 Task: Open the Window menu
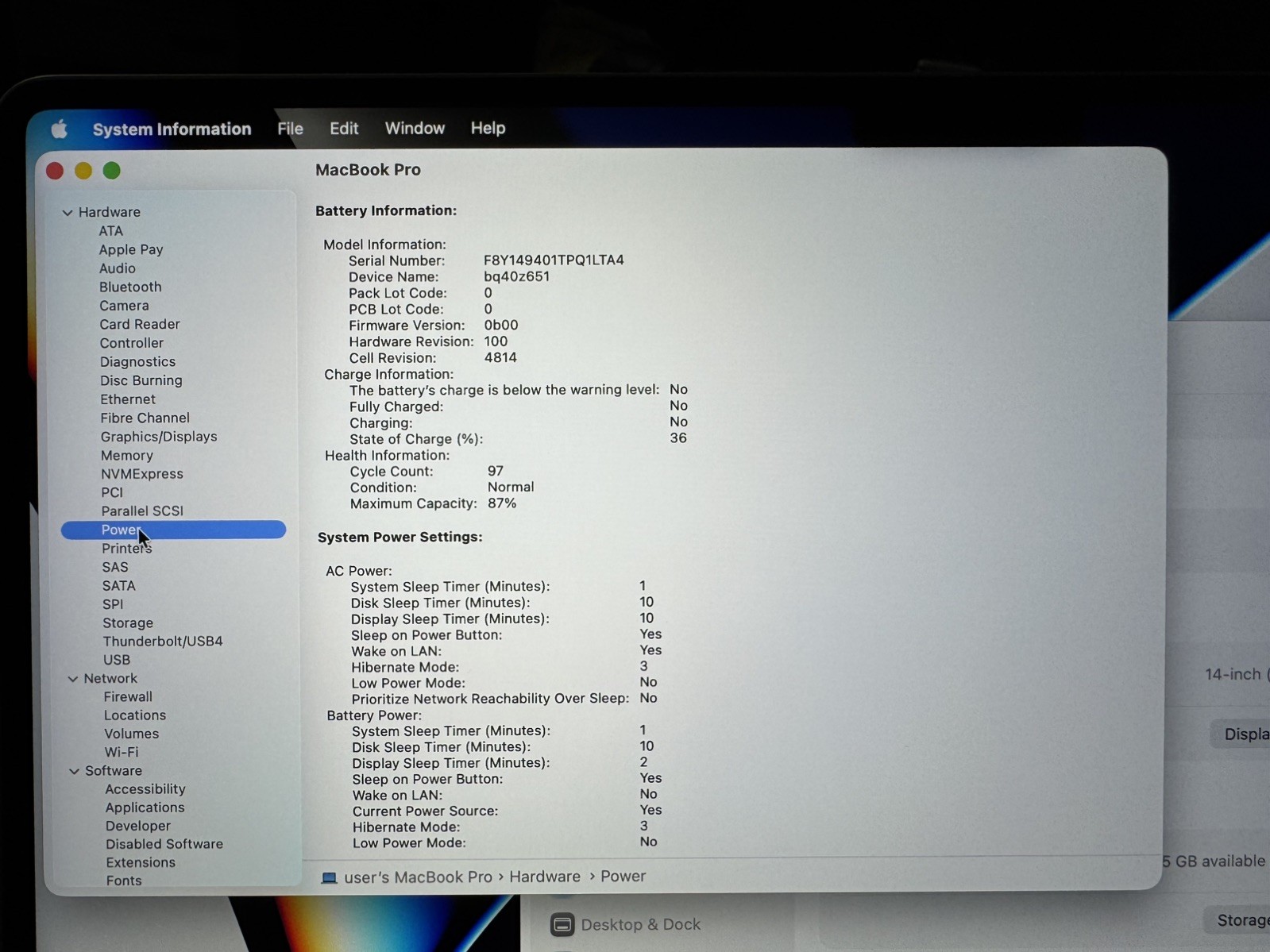pos(415,128)
